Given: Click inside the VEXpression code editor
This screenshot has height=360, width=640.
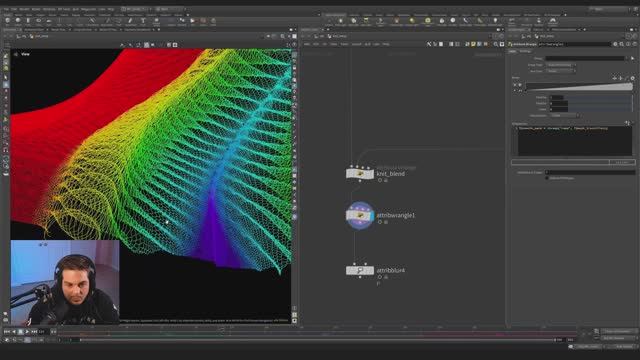Looking at the screenshot, I should pyautogui.click(x=575, y=141).
